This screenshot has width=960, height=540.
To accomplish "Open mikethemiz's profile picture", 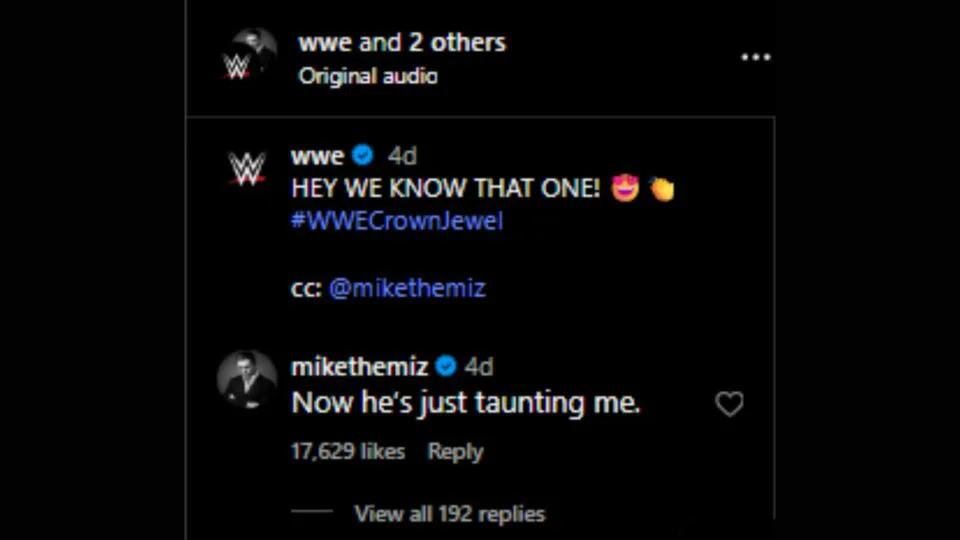I will pos(246,379).
